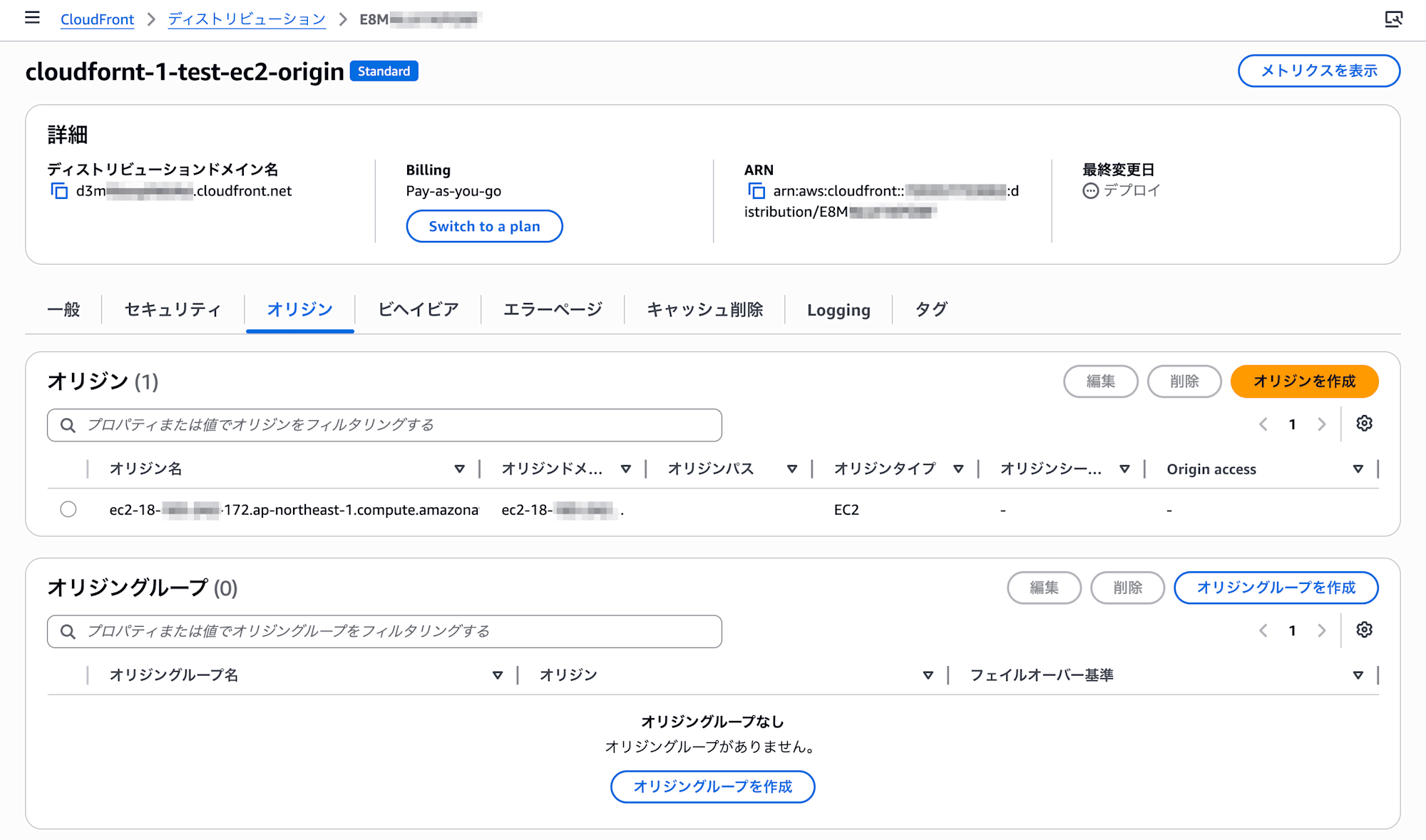The height and width of the screenshot is (840, 1426).
Task: Click 編集 button in origins panel
Action: (x=1101, y=381)
